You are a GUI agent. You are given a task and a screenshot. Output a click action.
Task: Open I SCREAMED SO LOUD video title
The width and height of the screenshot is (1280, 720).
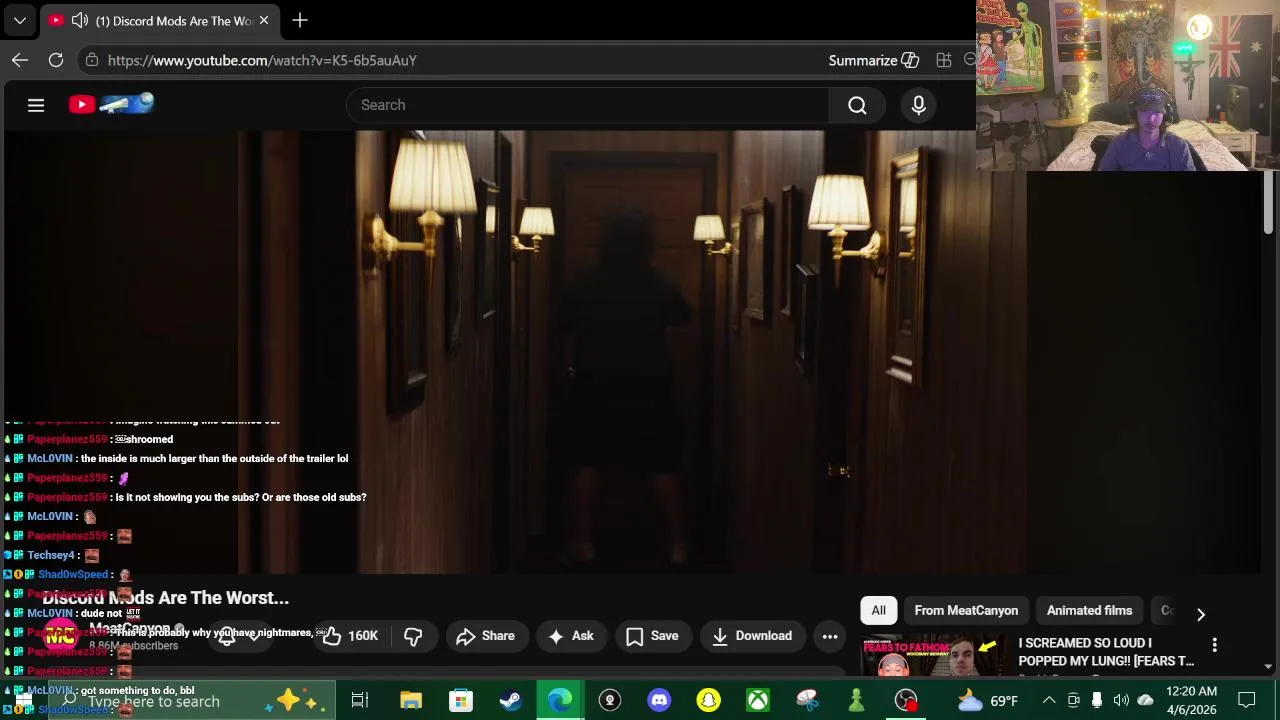[x=1106, y=652]
